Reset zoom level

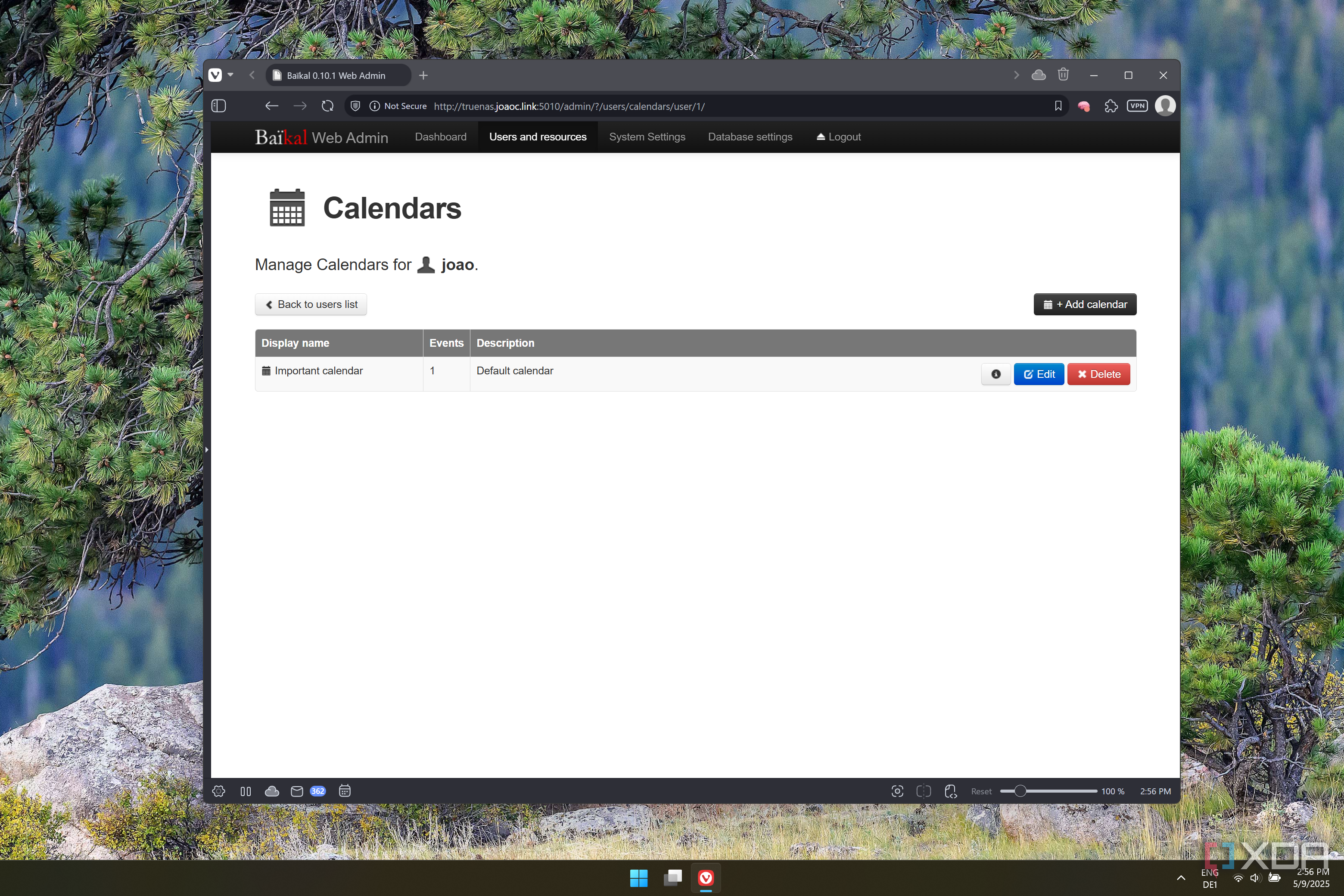pyautogui.click(x=981, y=791)
